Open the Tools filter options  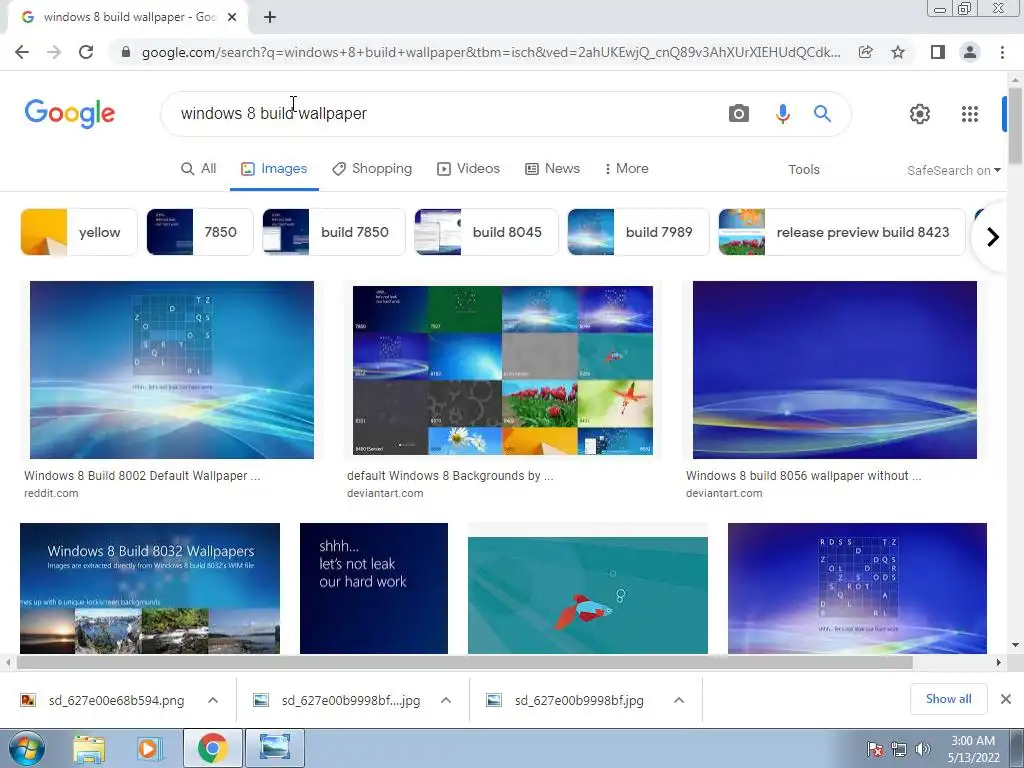tap(803, 170)
